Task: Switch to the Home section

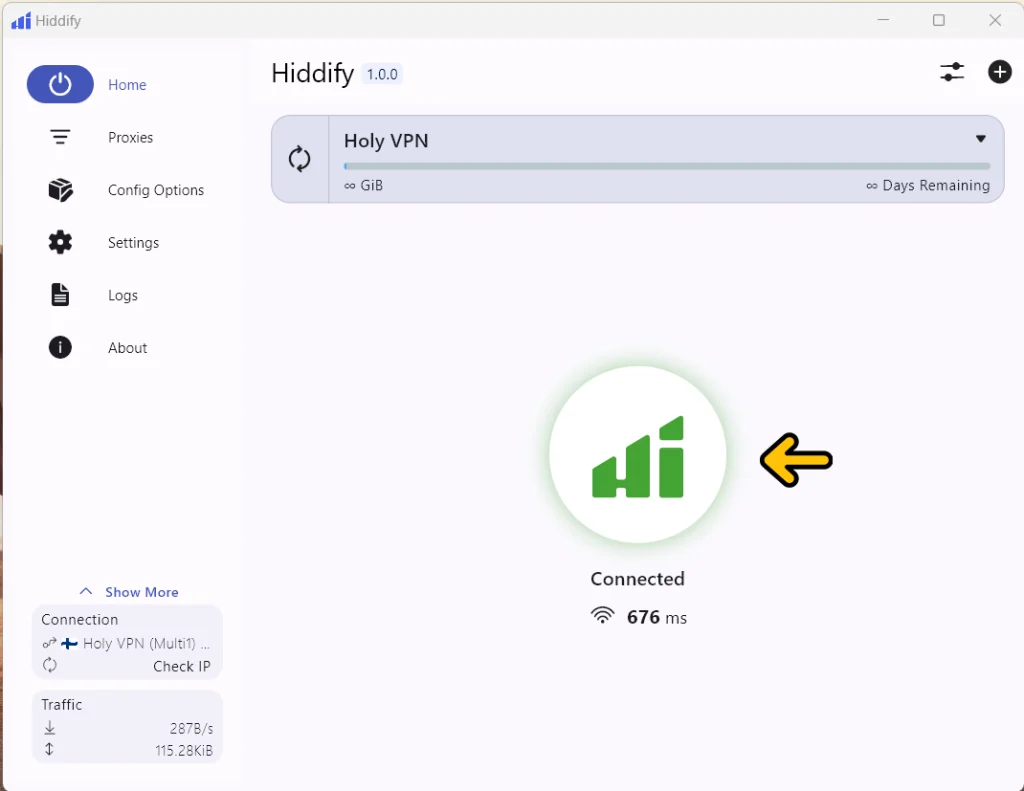Action: point(127,85)
